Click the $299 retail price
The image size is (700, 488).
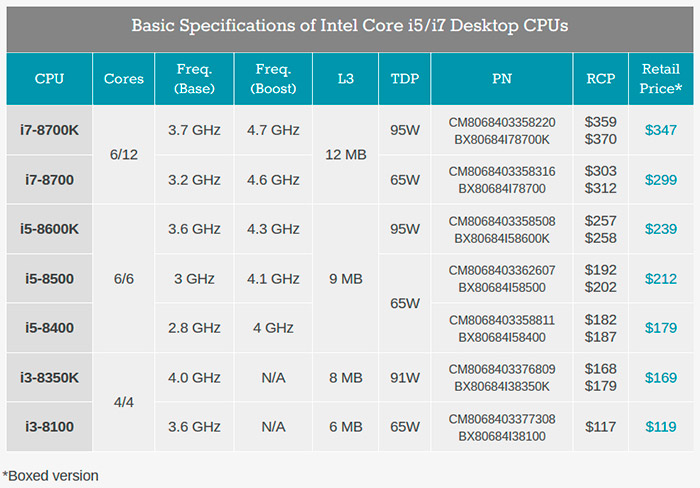pyautogui.click(x=661, y=179)
